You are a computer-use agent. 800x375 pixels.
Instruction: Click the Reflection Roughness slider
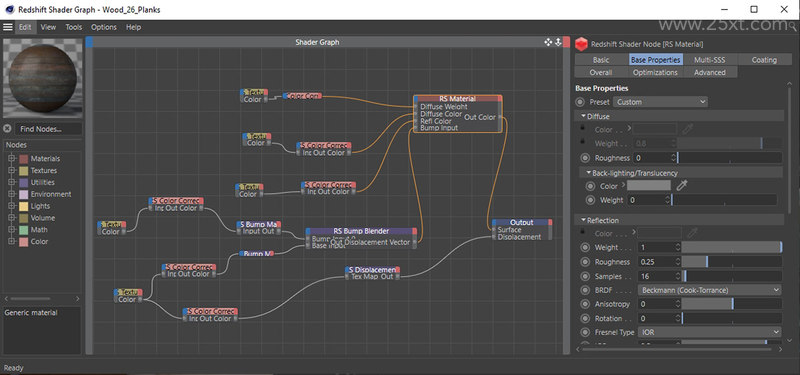coord(731,262)
